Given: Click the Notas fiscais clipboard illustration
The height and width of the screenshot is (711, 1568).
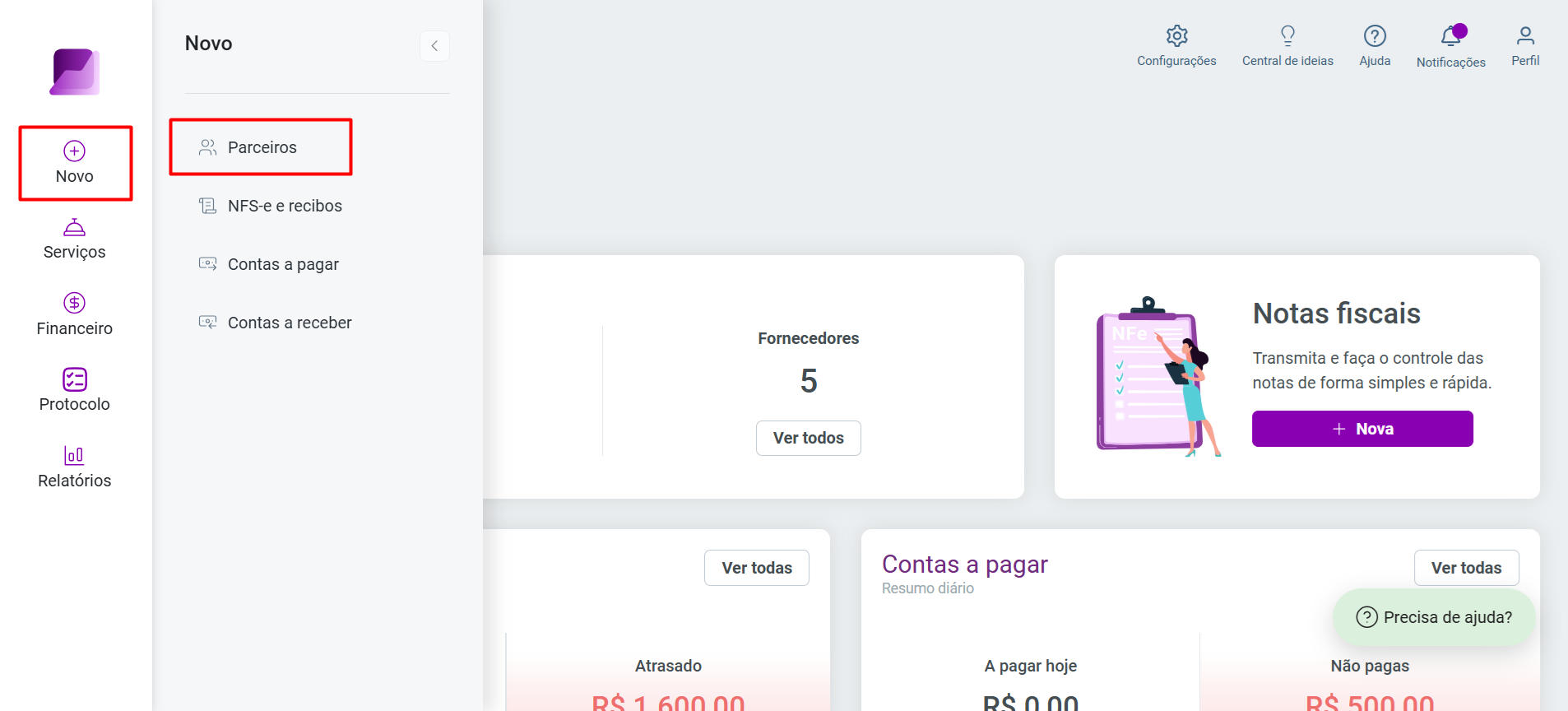Looking at the screenshot, I should (1158, 377).
